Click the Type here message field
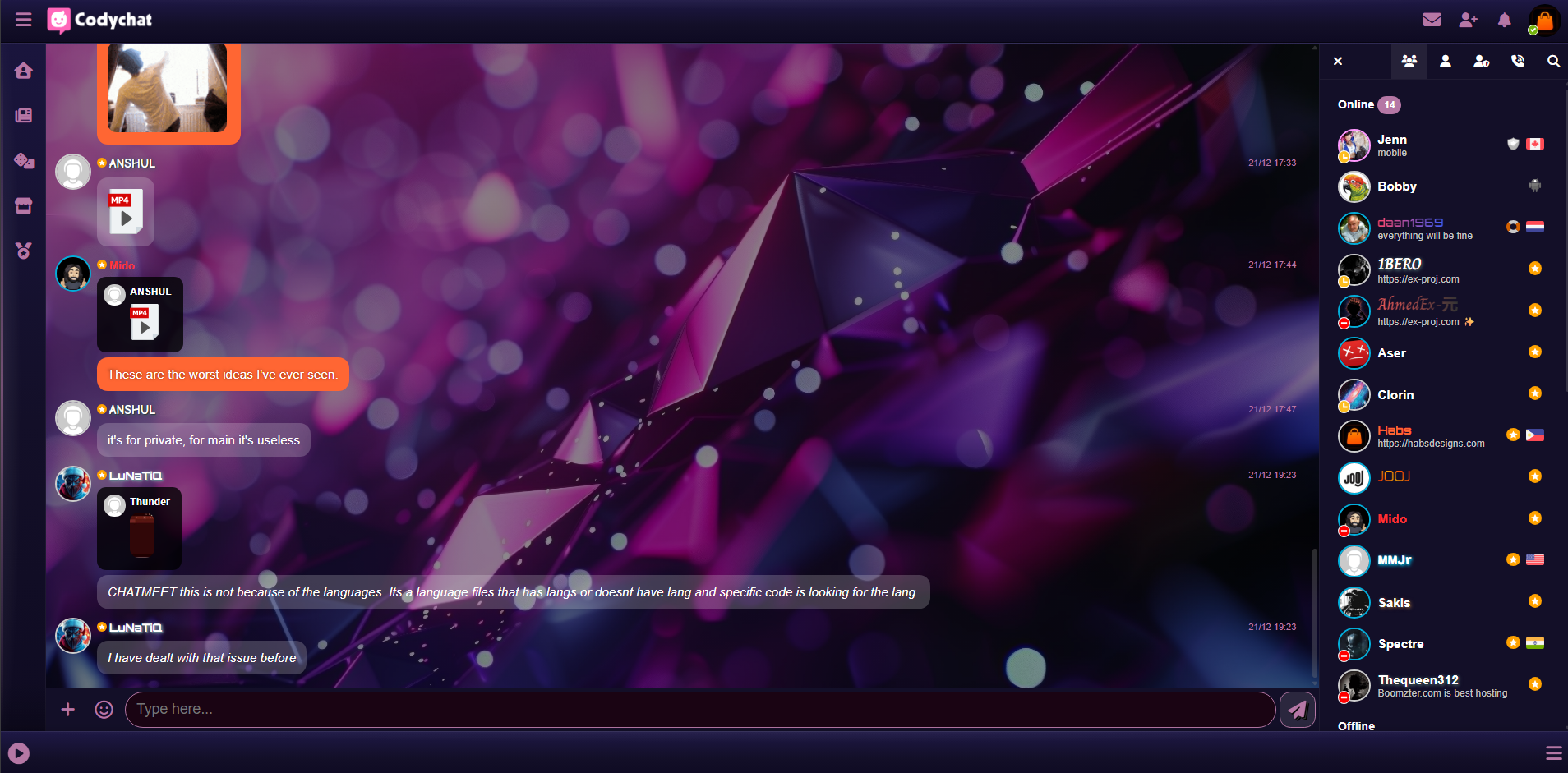The height and width of the screenshot is (773, 1568). (699, 709)
